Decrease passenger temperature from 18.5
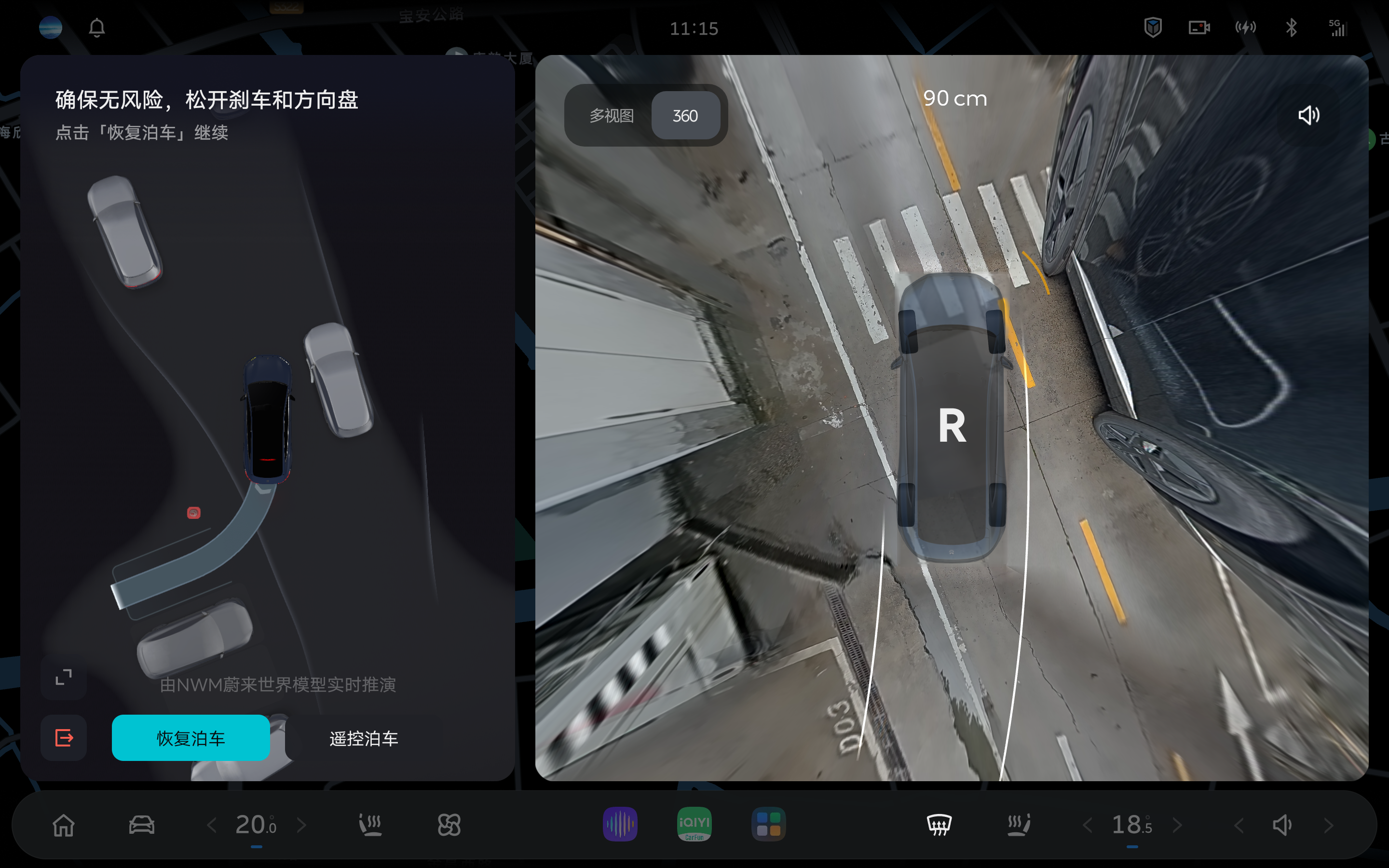This screenshot has height=868, width=1389. point(1087,826)
